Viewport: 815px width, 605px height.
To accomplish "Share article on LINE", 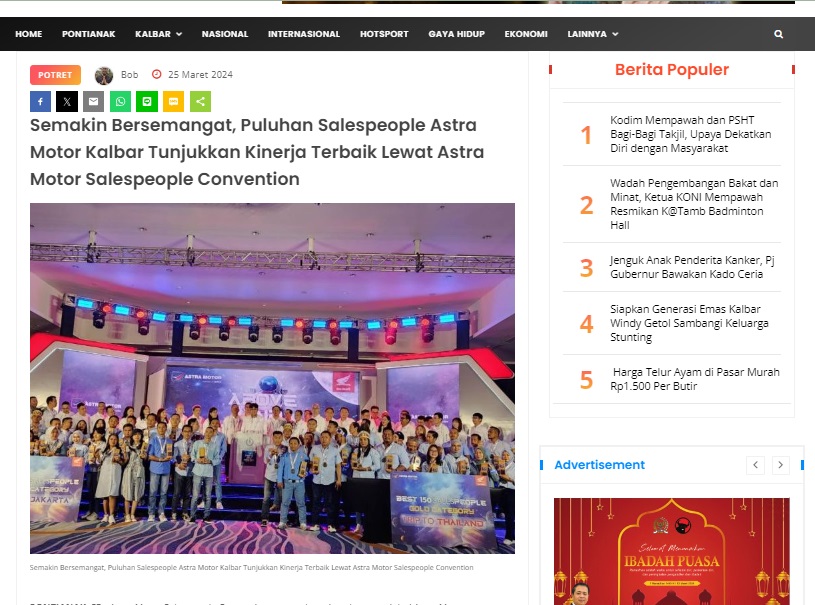I will pyautogui.click(x=147, y=101).
